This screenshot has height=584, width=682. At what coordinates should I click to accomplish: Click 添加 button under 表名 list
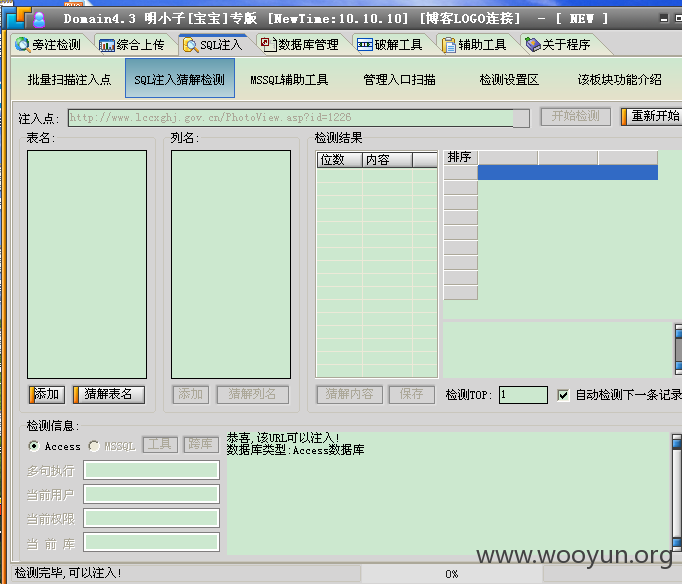47,394
